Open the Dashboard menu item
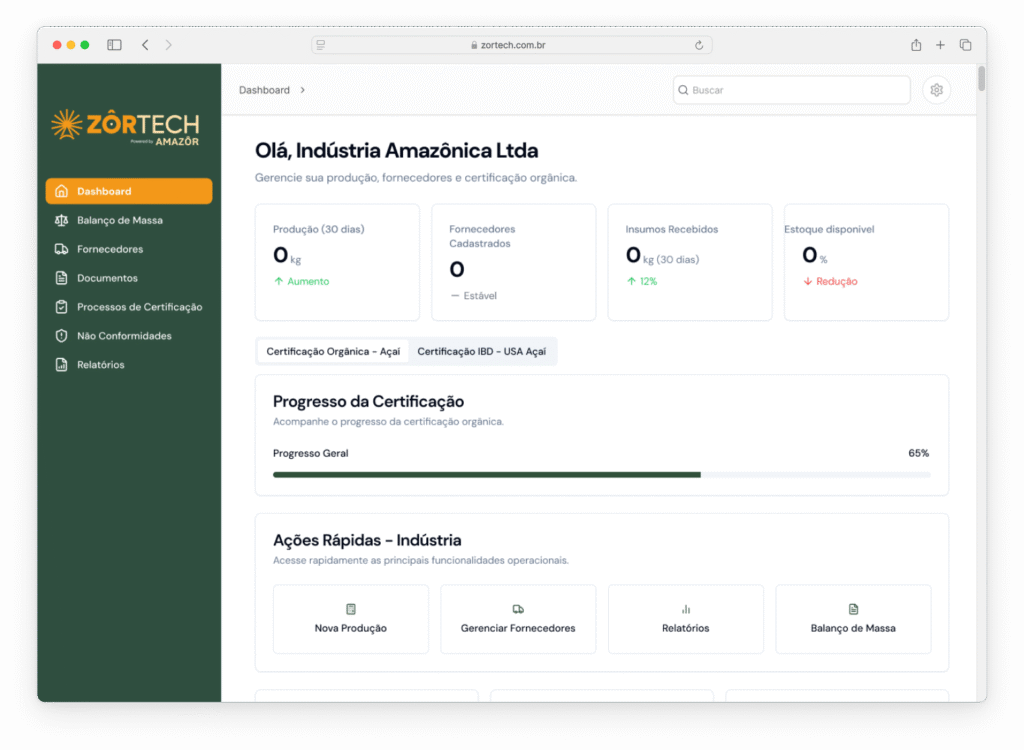Viewport: 1024px width, 750px height. (x=129, y=191)
